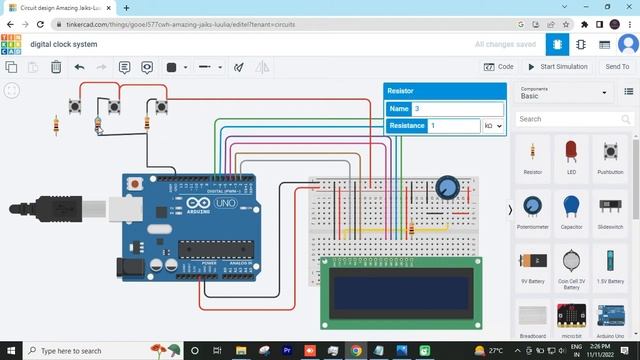Image resolution: width=640 pixels, height=360 pixels.
Task: Click the components panel scrollbar
Action: click(x=636, y=180)
